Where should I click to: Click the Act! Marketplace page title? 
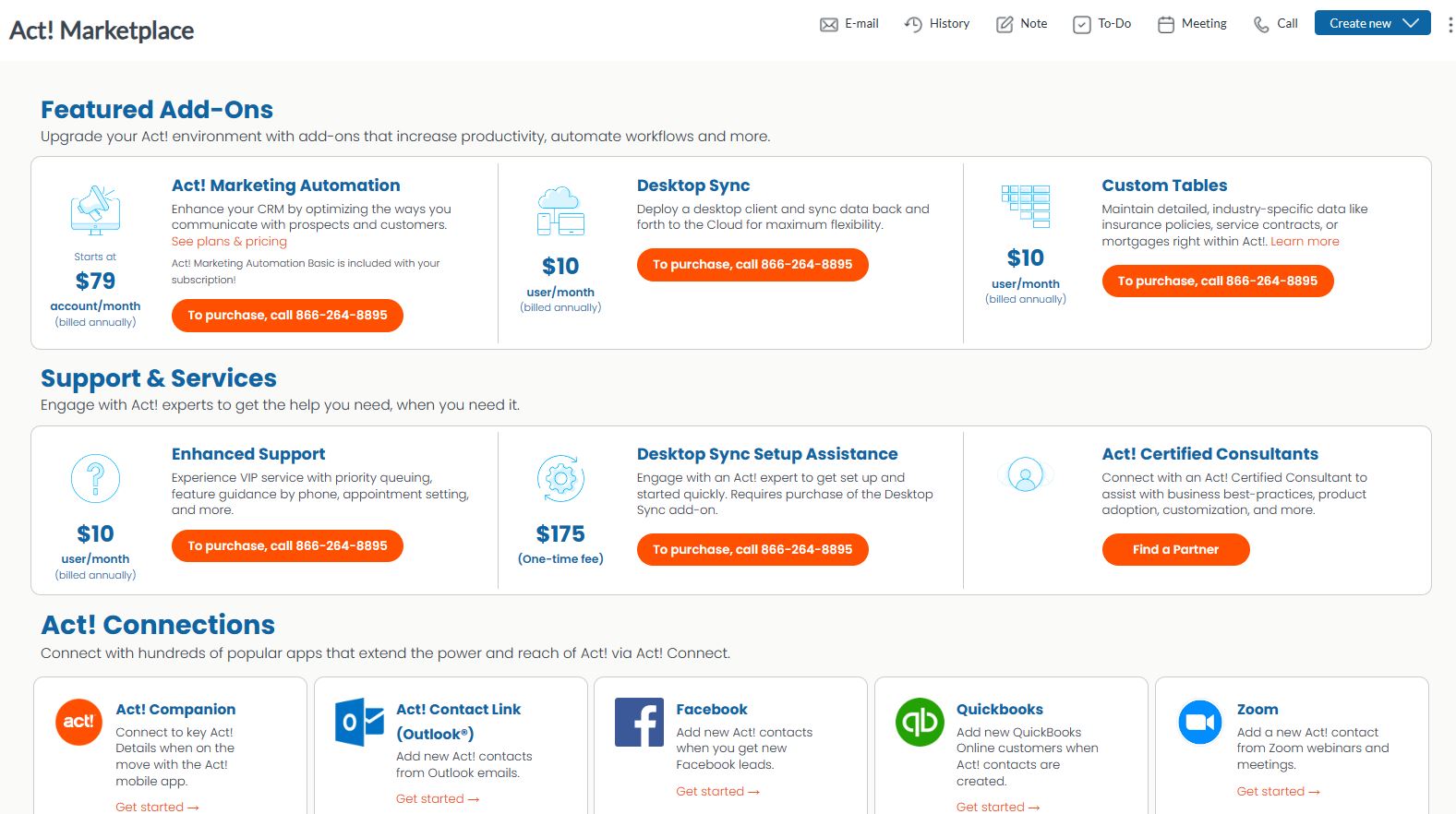pyautogui.click(x=102, y=30)
